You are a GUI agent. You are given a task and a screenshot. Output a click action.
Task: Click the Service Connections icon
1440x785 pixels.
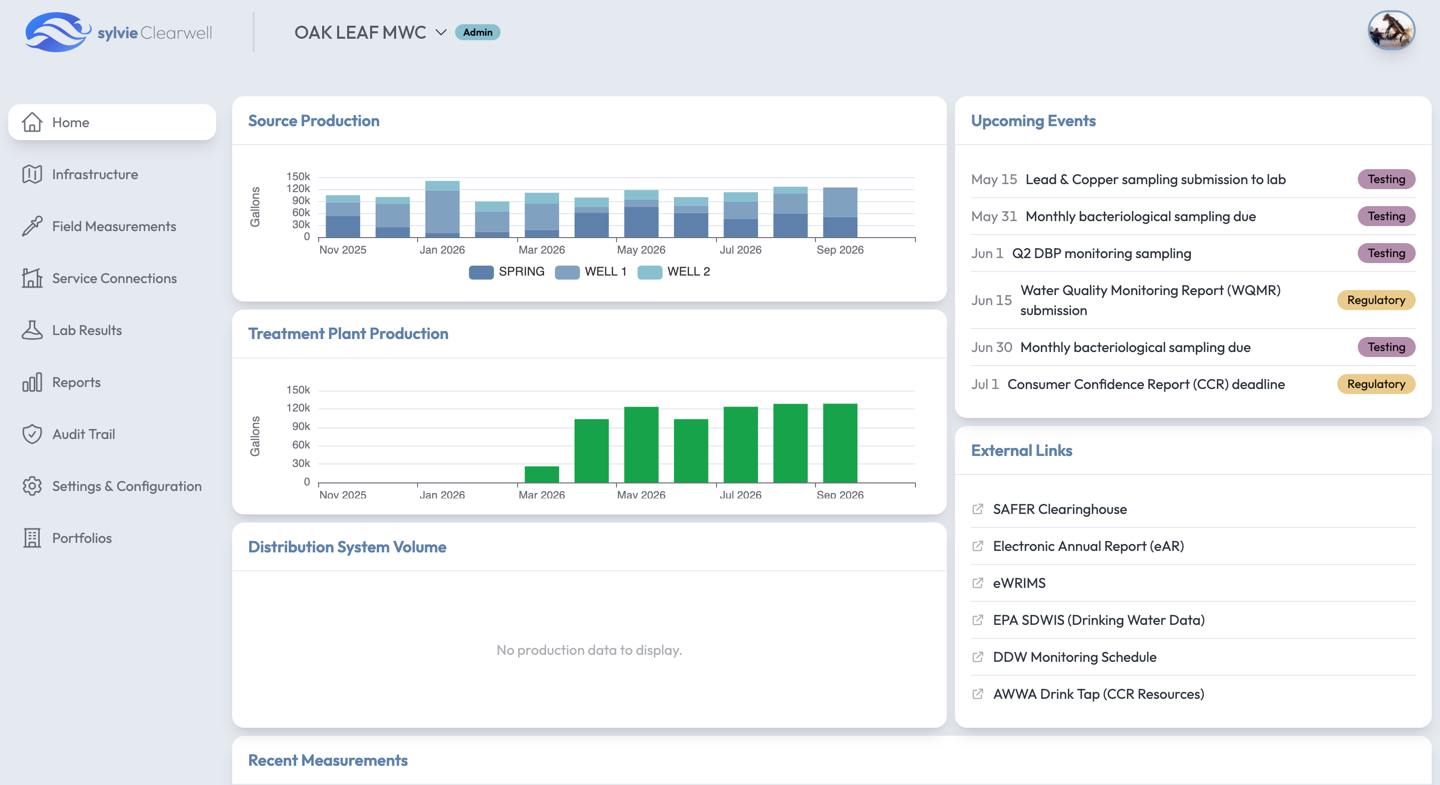[x=32, y=278]
